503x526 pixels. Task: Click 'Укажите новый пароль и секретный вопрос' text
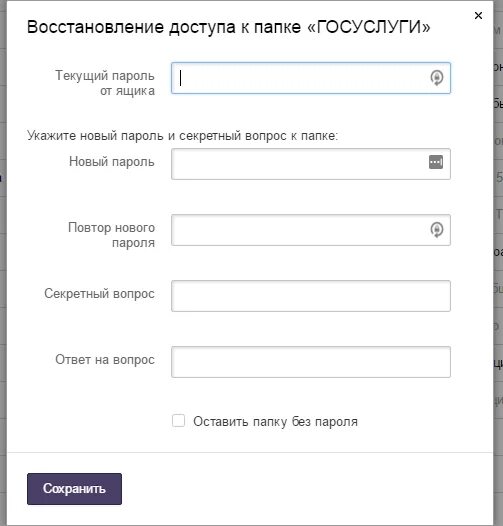click(157, 136)
